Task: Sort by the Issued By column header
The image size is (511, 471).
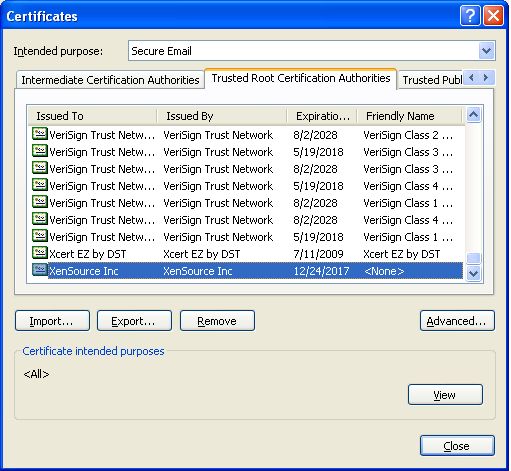Action: click(x=222, y=116)
